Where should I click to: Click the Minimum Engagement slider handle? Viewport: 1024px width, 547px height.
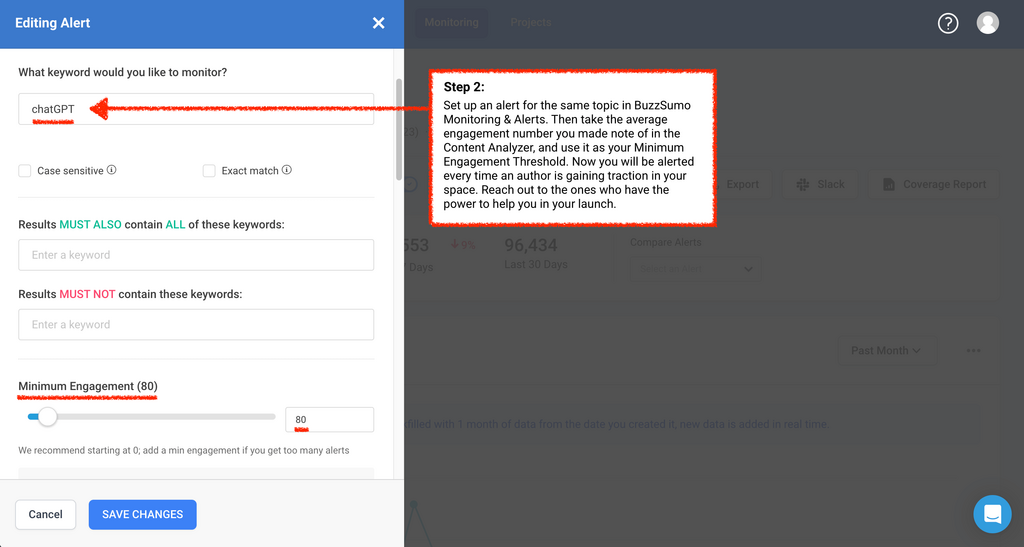click(x=47, y=417)
